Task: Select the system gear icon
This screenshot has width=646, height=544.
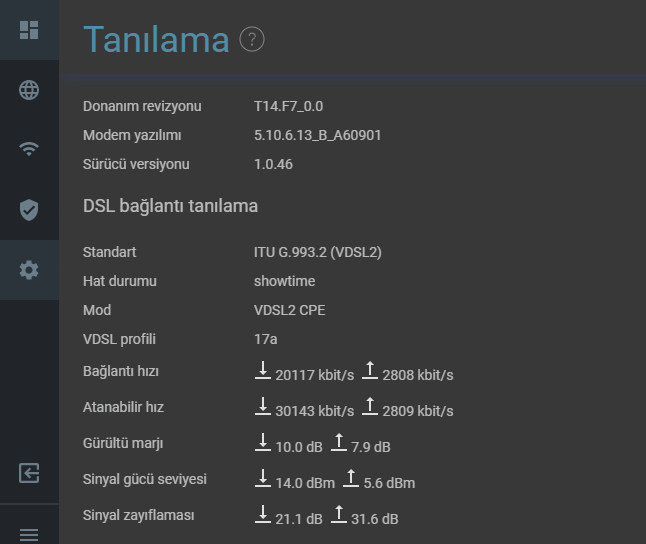Action: tap(29, 270)
